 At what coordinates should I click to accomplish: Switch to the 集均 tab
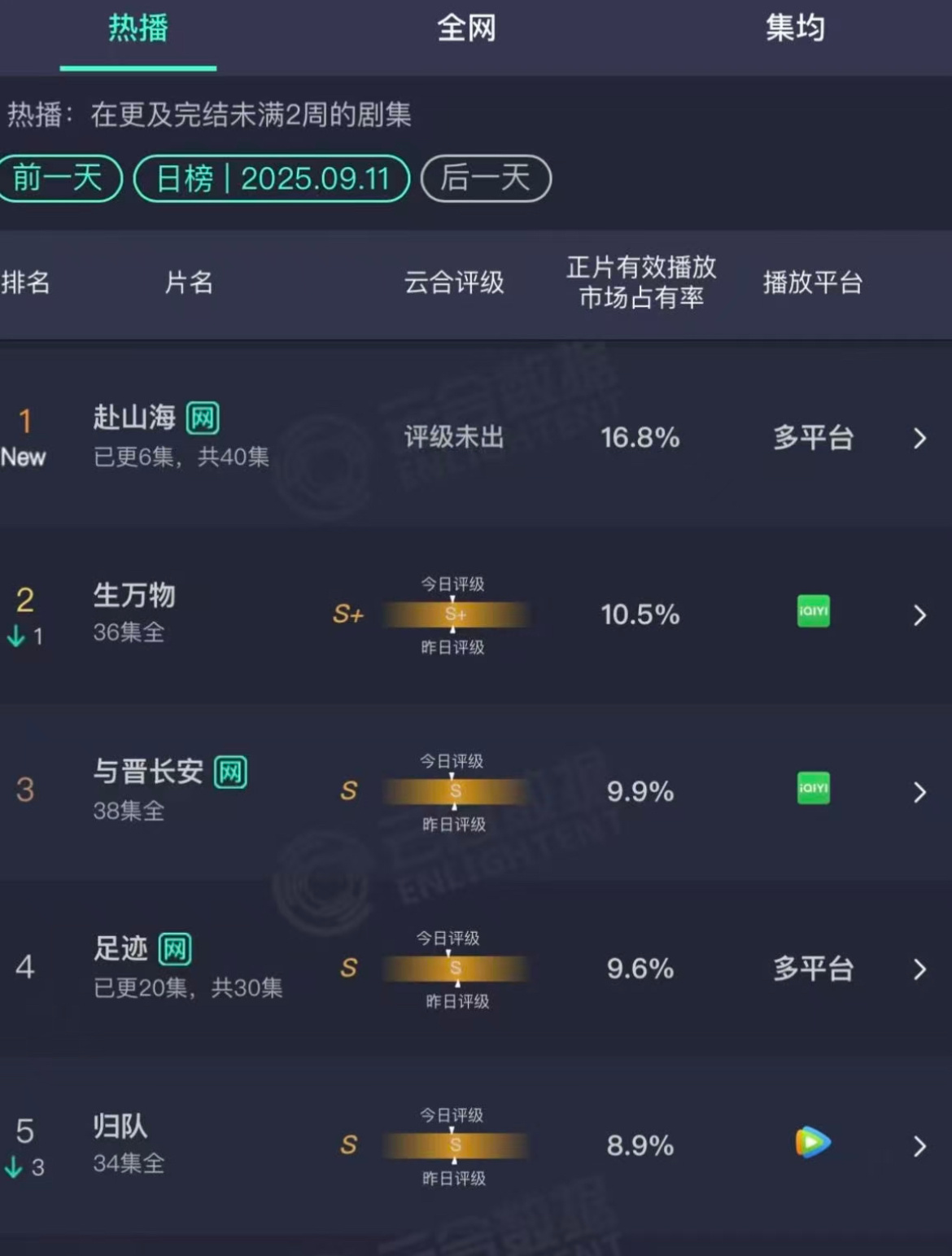click(795, 28)
